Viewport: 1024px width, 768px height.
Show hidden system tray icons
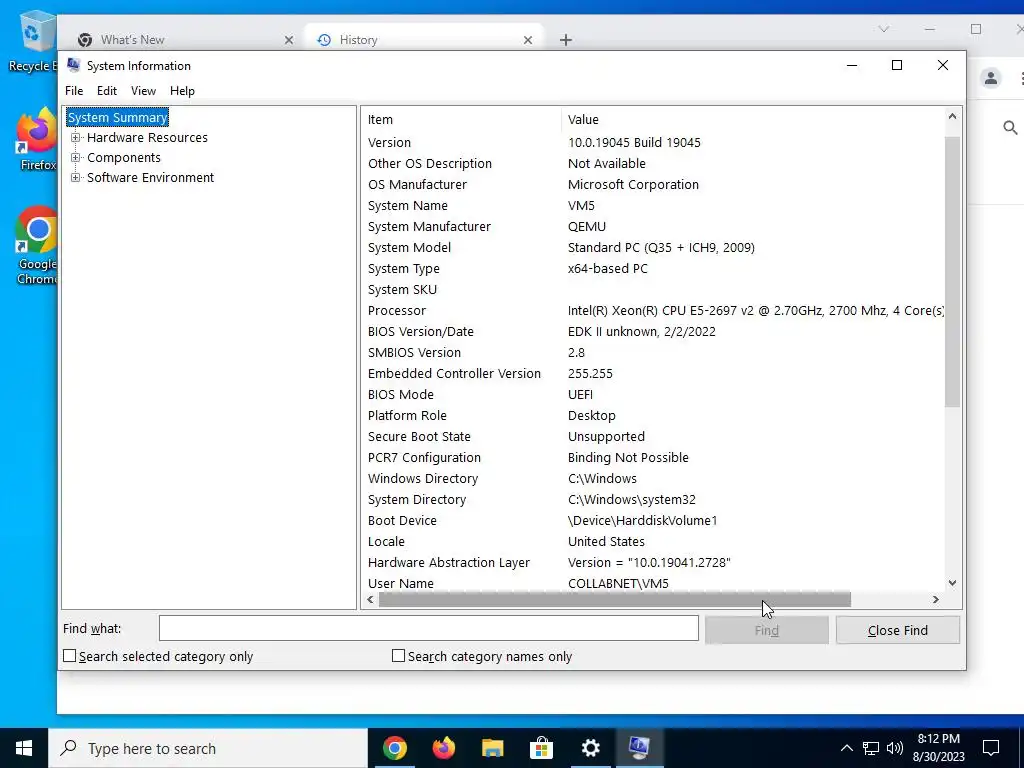click(x=846, y=748)
